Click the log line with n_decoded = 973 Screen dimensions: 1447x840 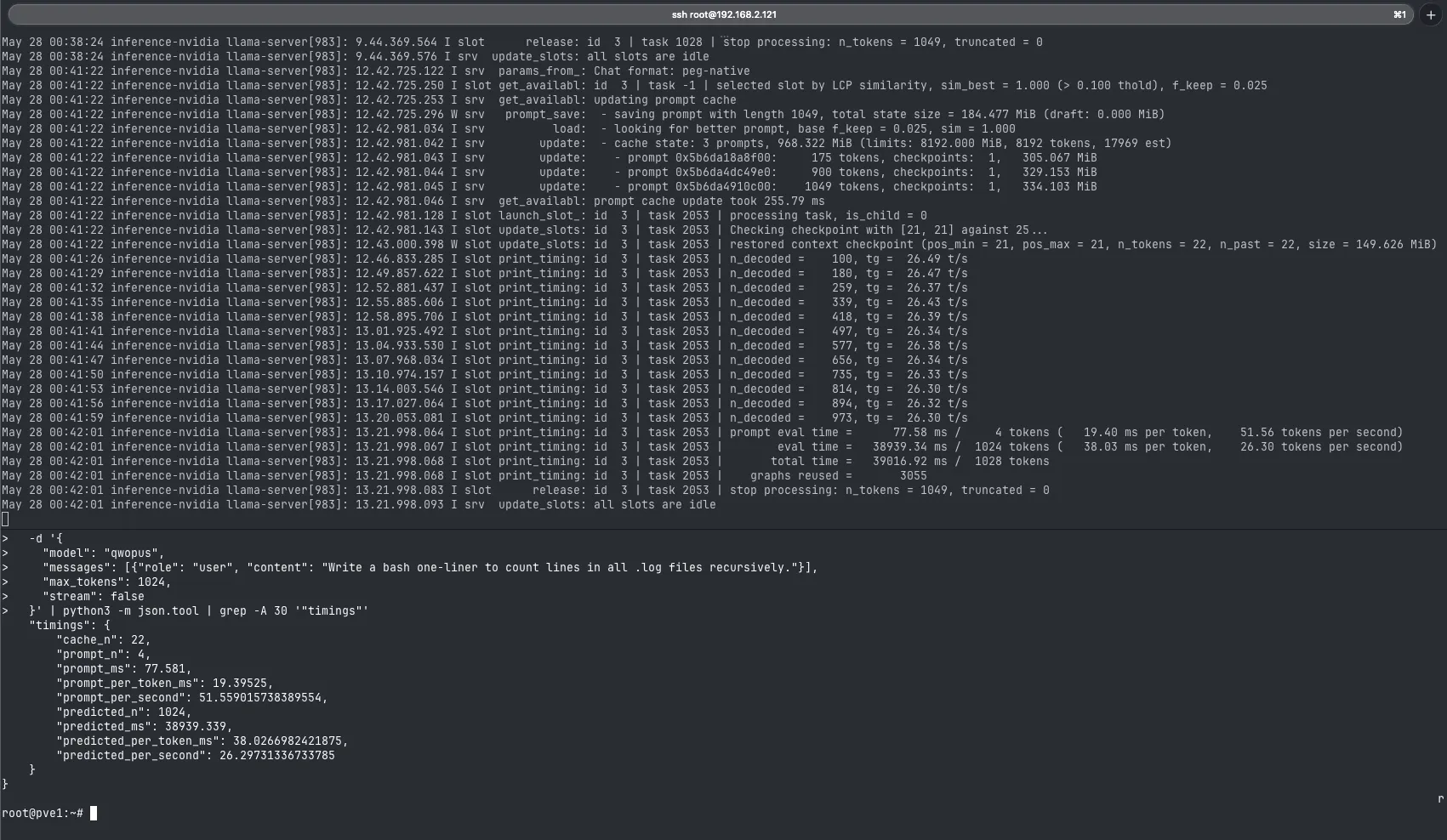click(485, 417)
